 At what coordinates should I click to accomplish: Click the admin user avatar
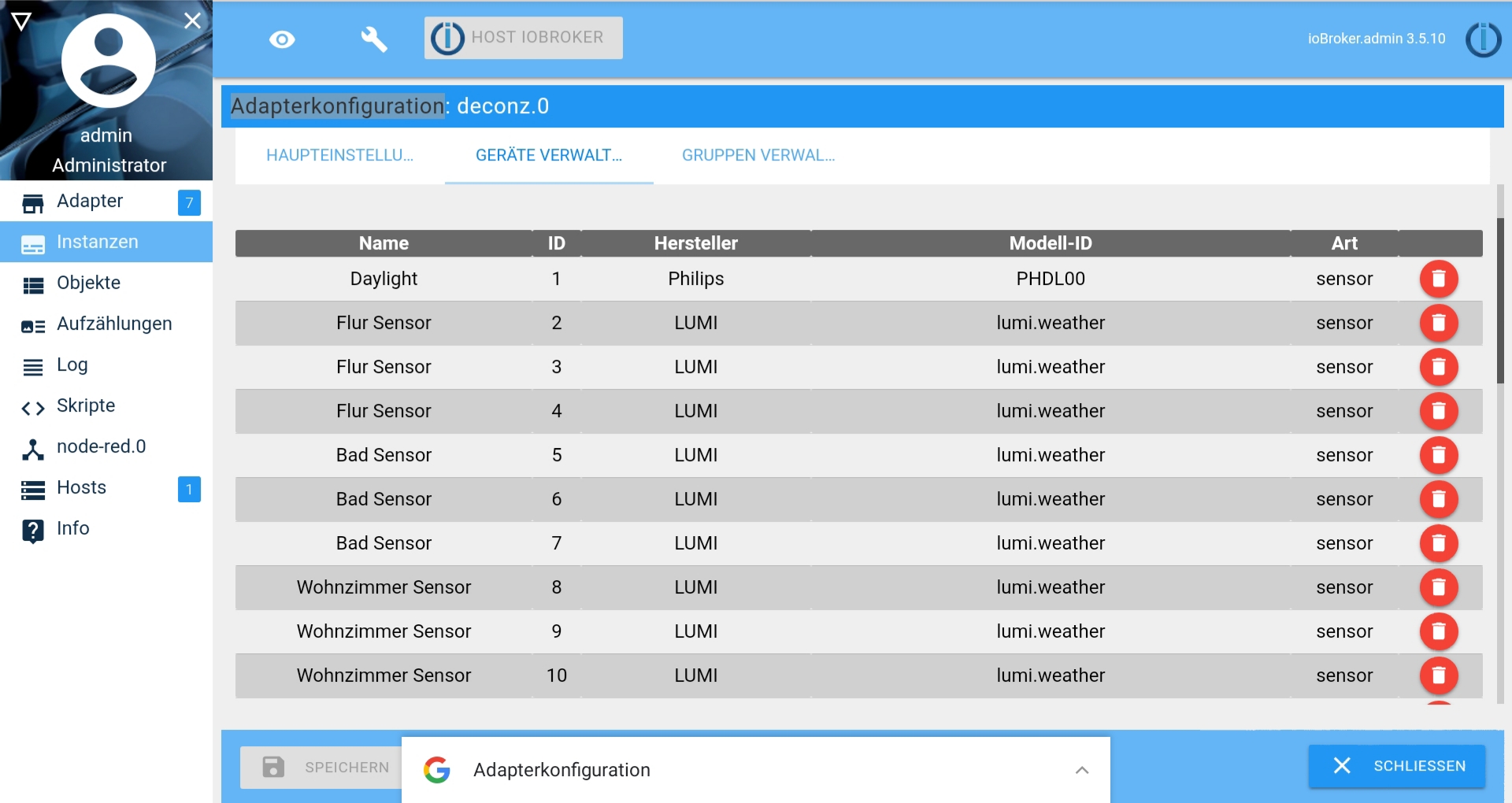109,61
